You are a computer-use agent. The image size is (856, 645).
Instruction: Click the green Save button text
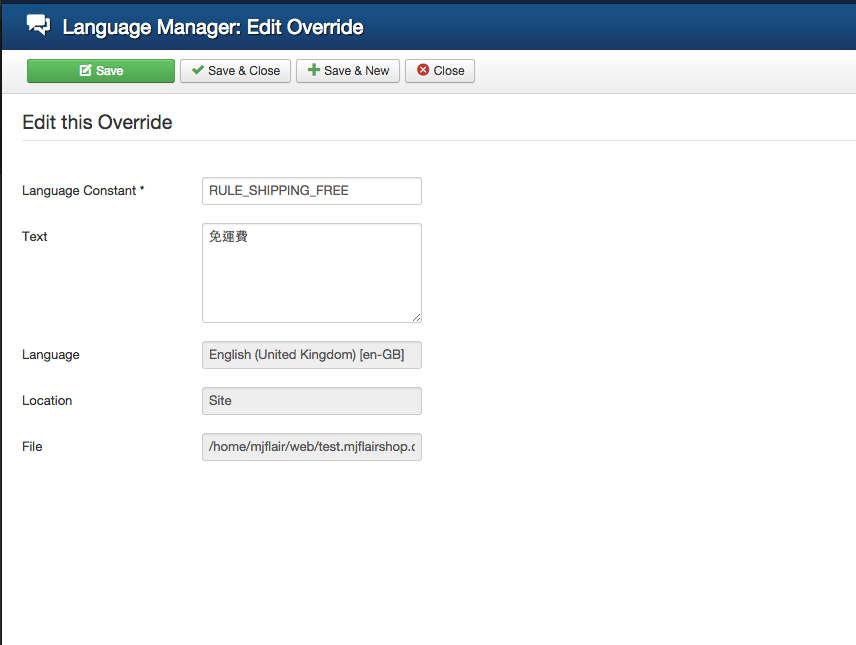click(110, 71)
